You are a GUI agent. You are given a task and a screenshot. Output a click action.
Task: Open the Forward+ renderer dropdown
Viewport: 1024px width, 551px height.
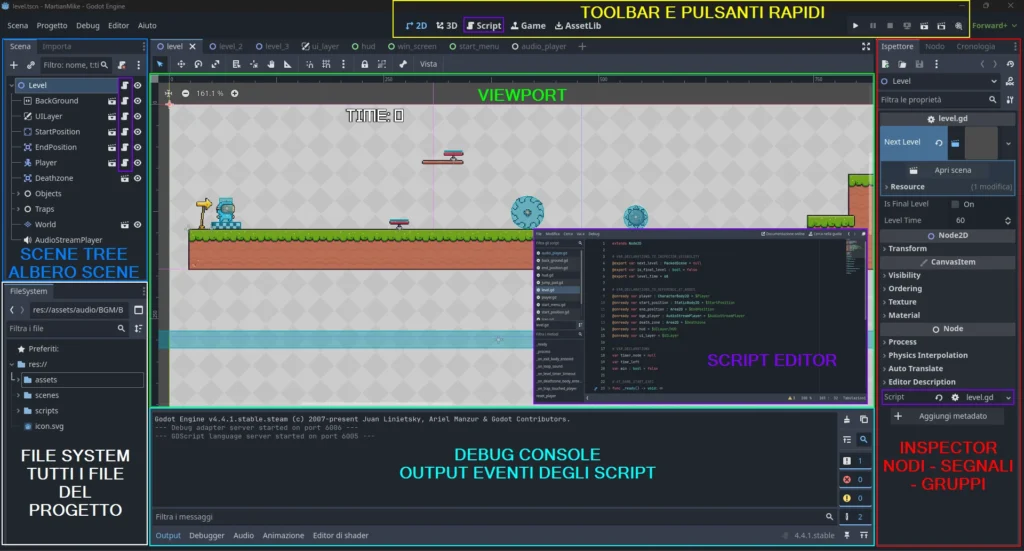click(994, 26)
